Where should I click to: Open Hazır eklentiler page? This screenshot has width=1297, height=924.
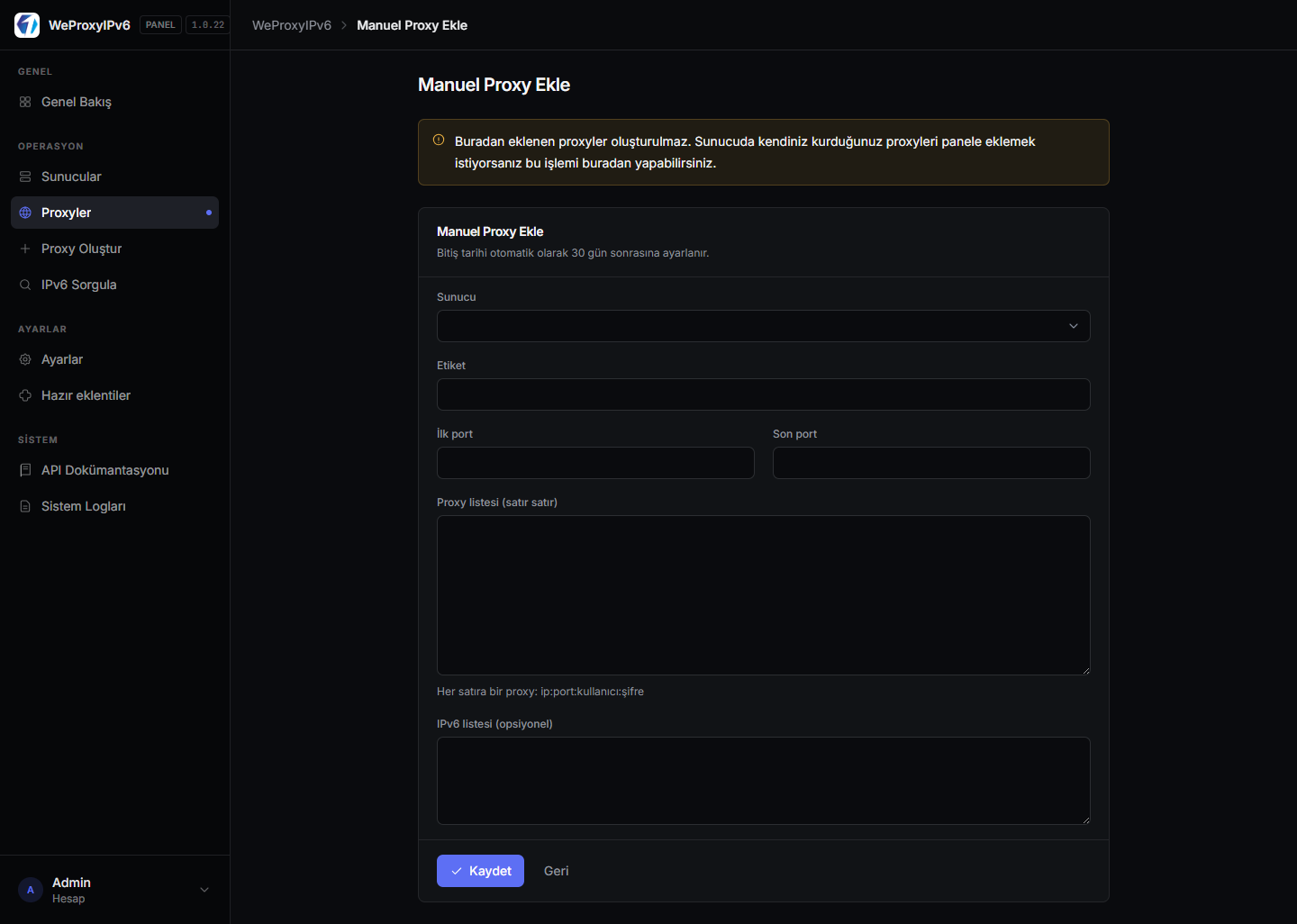click(x=114, y=395)
